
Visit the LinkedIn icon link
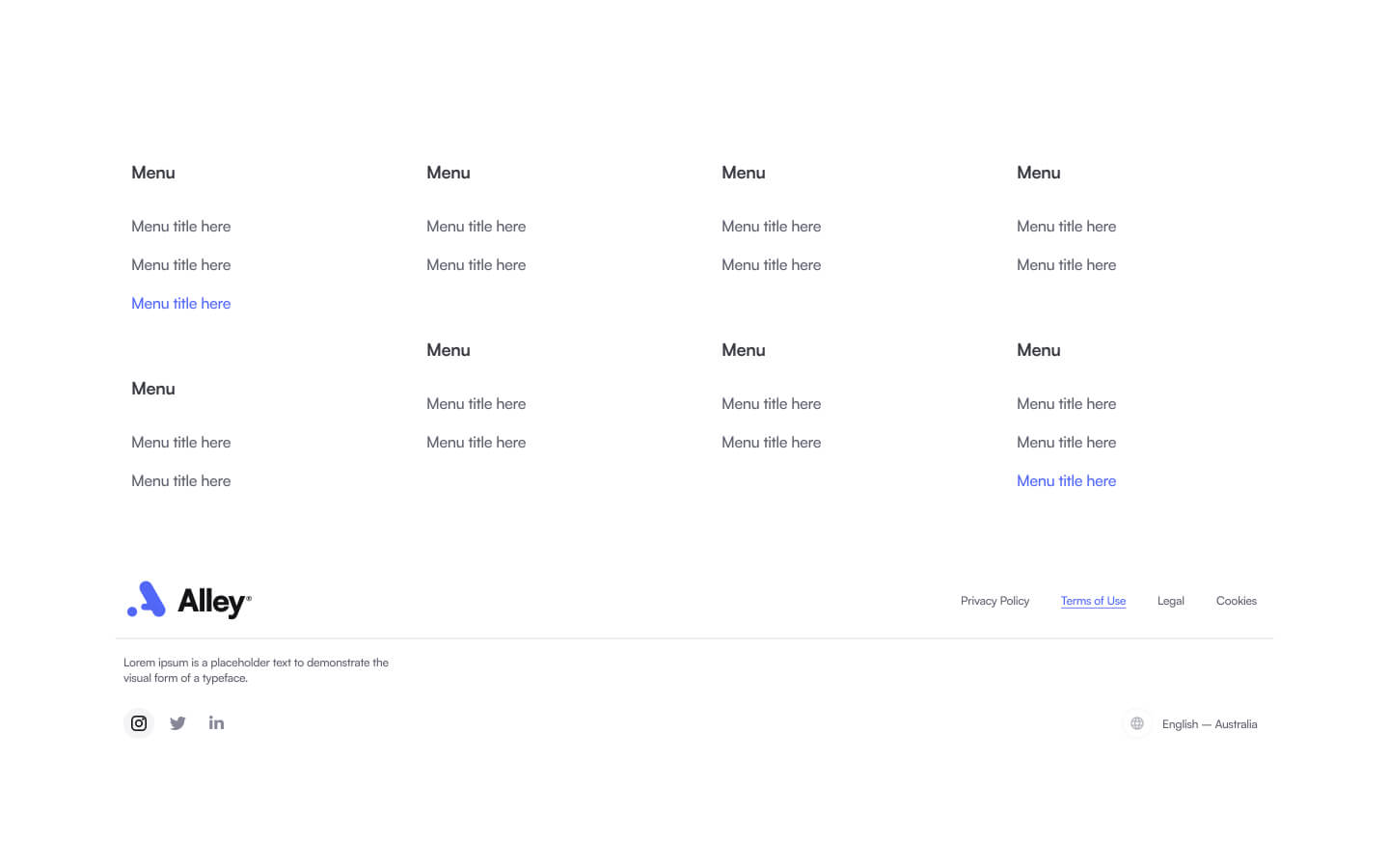coord(216,723)
